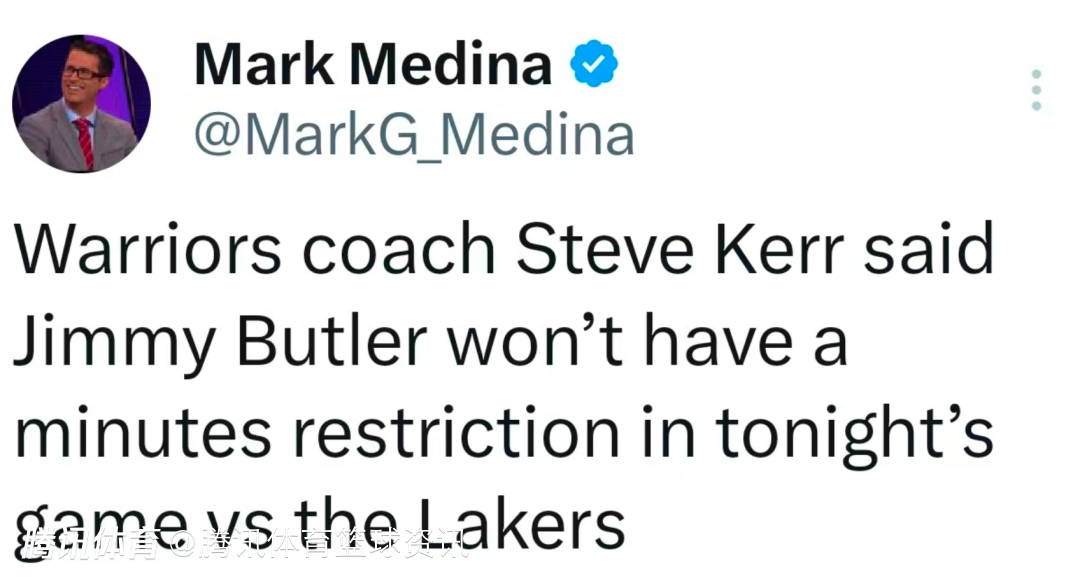Select the word "Jimmy" in the tweet
Viewport: 1080px width, 579px height.
tap(114, 343)
